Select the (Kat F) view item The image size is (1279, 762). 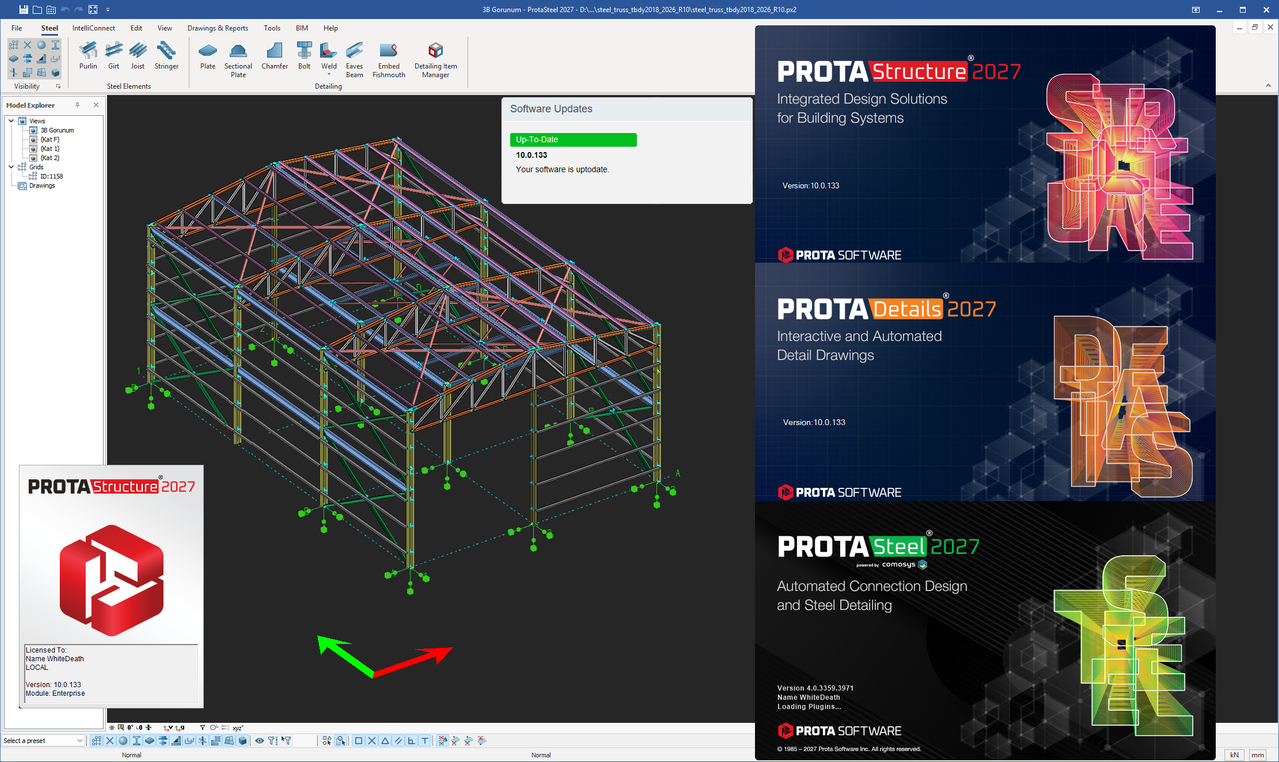click(50, 139)
